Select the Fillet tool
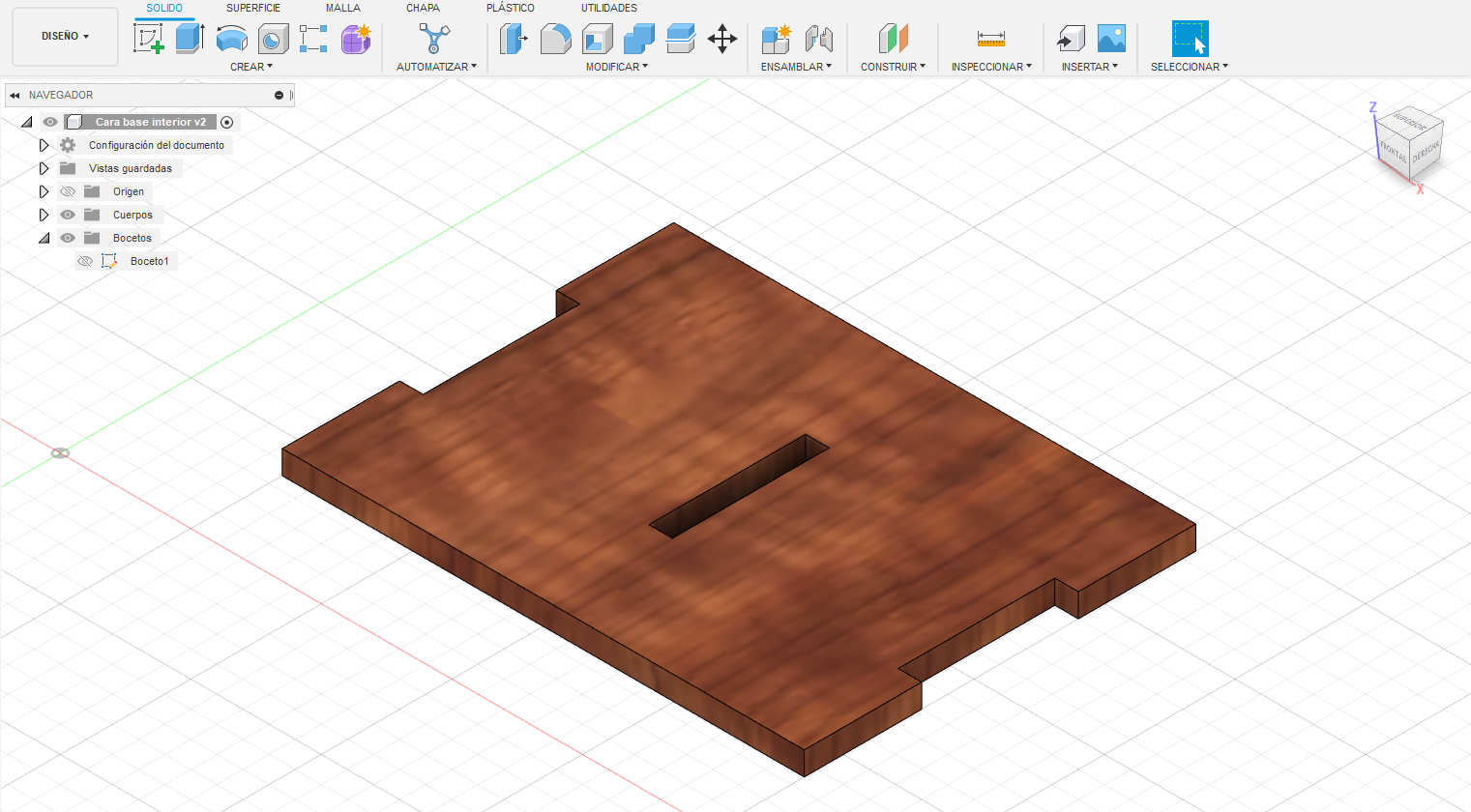The image size is (1471, 812). click(555, 39)
